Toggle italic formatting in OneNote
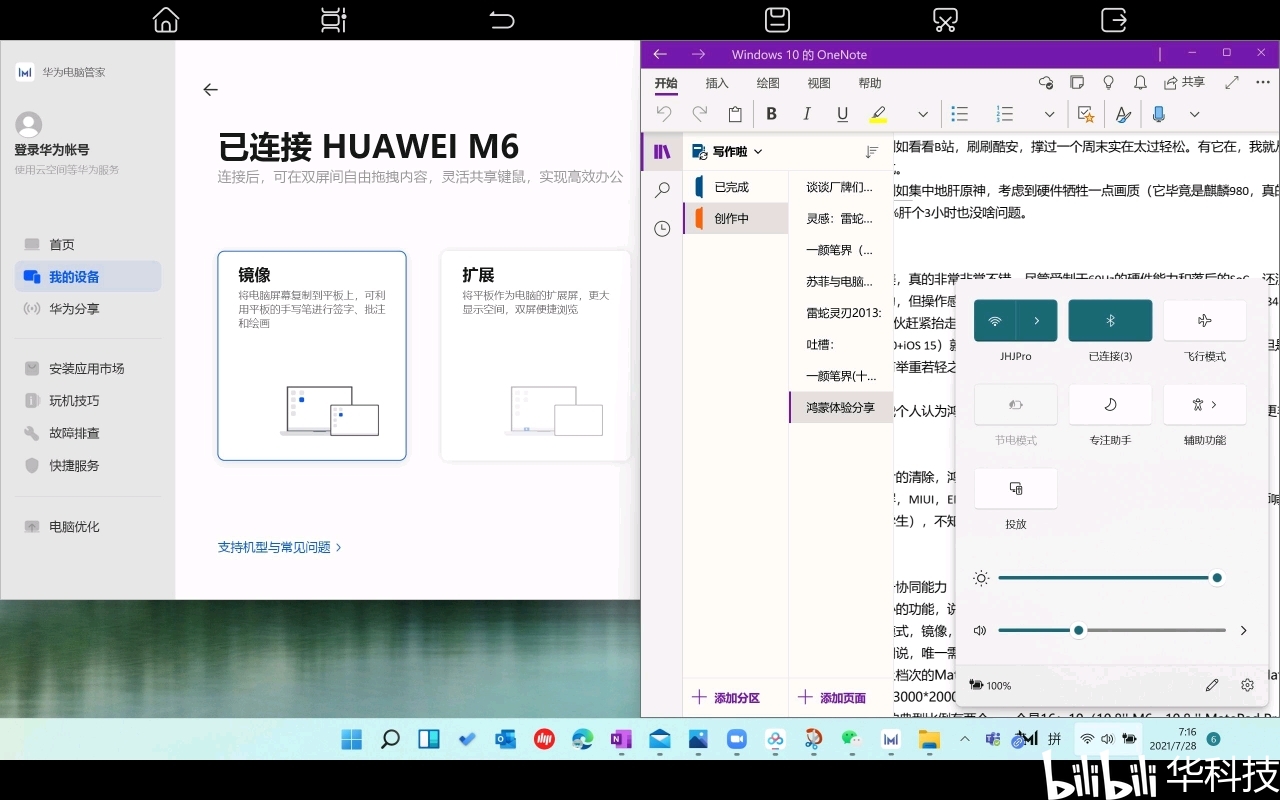The height and width of the screenshot is (800, 1280). pos(807,114)
